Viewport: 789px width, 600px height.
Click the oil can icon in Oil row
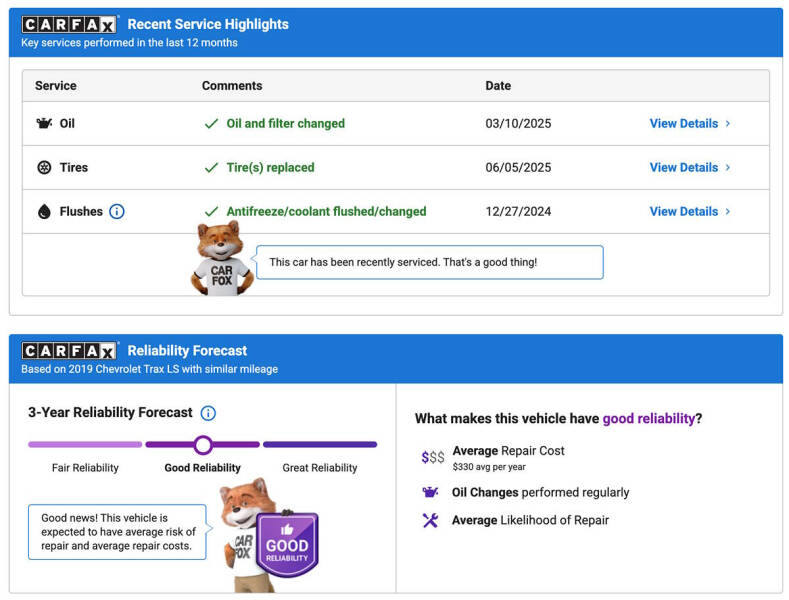point(44,124)
